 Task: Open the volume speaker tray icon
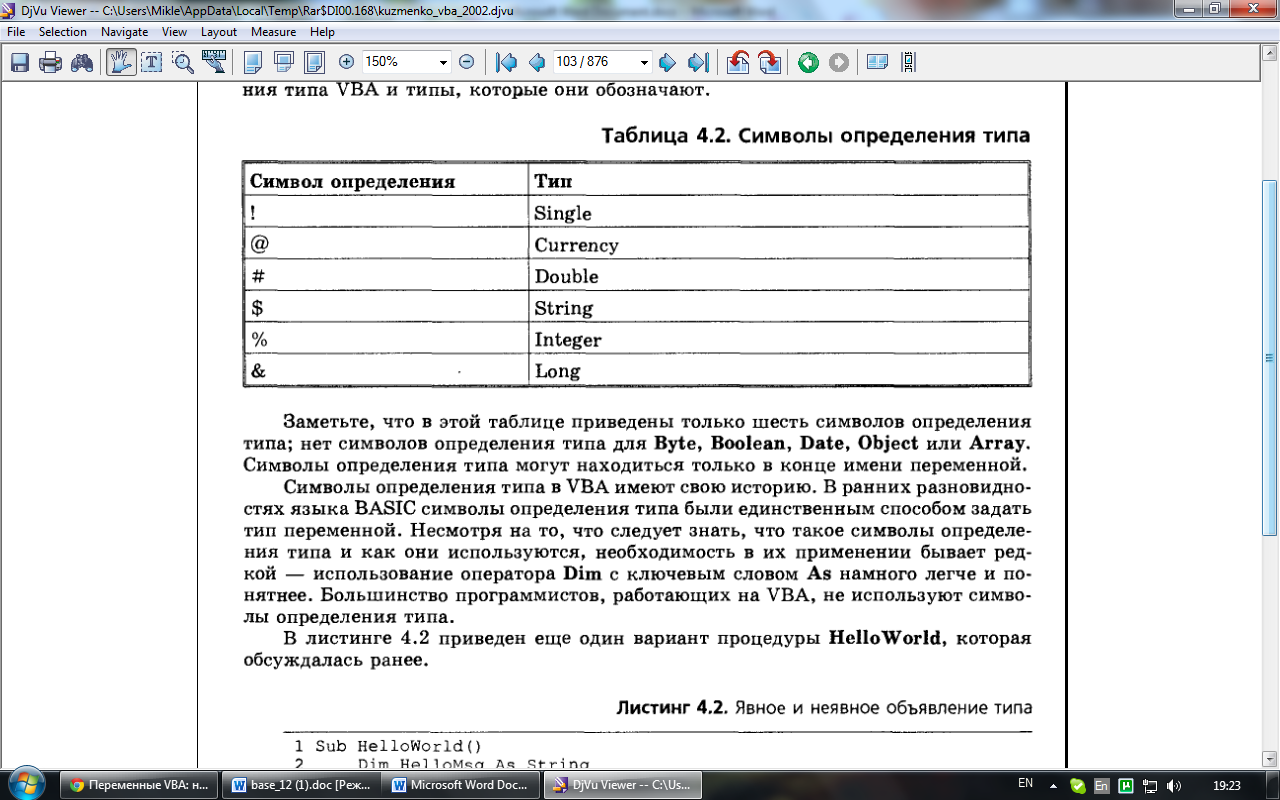point(1174,785)
